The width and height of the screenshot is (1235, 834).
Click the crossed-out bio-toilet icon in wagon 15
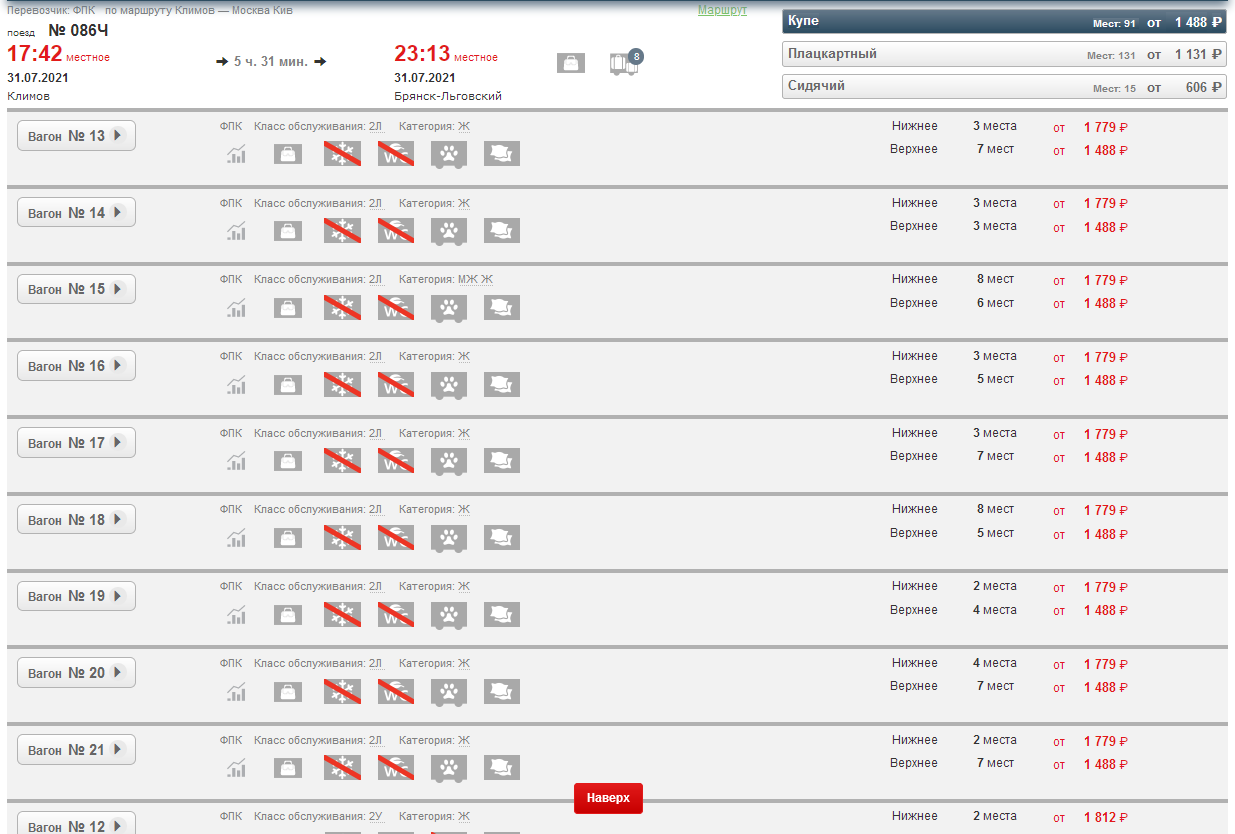pos(396,308)
